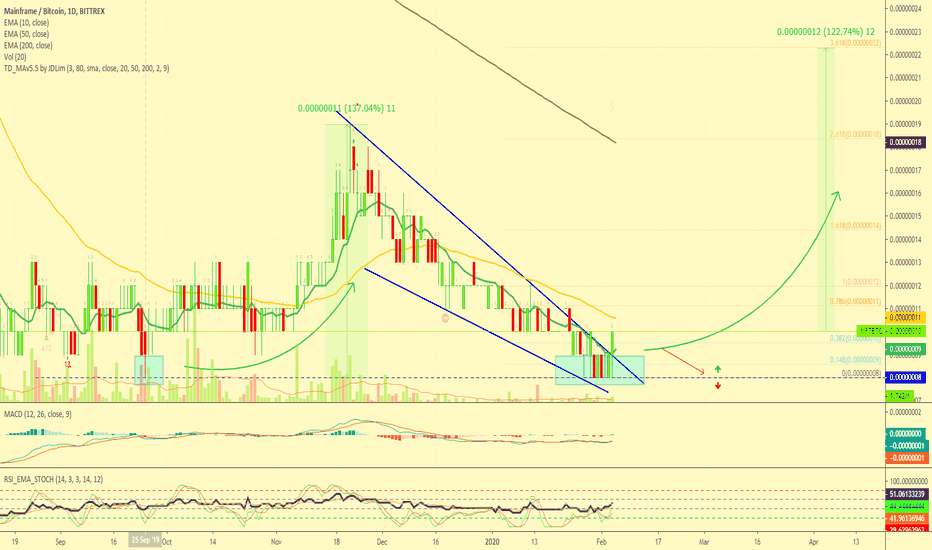
Task: Click the yellow 0.00000011 EMA price tag
Action: tap(905, 318)
